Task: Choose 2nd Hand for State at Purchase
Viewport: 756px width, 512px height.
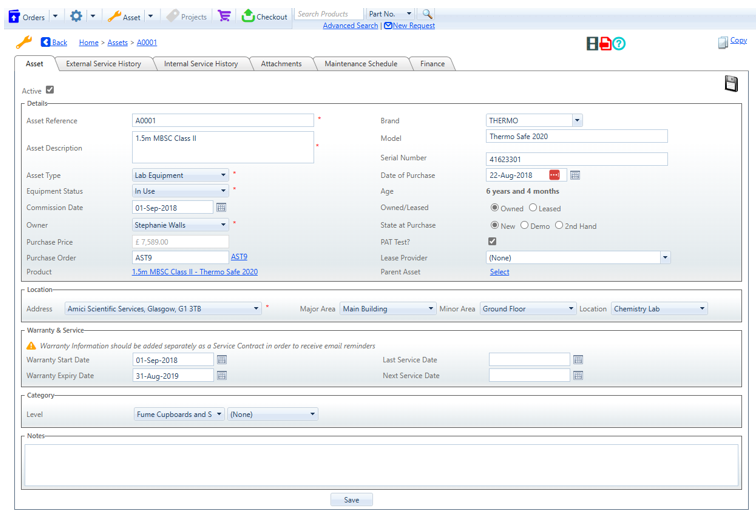Action: pos(559,225)
